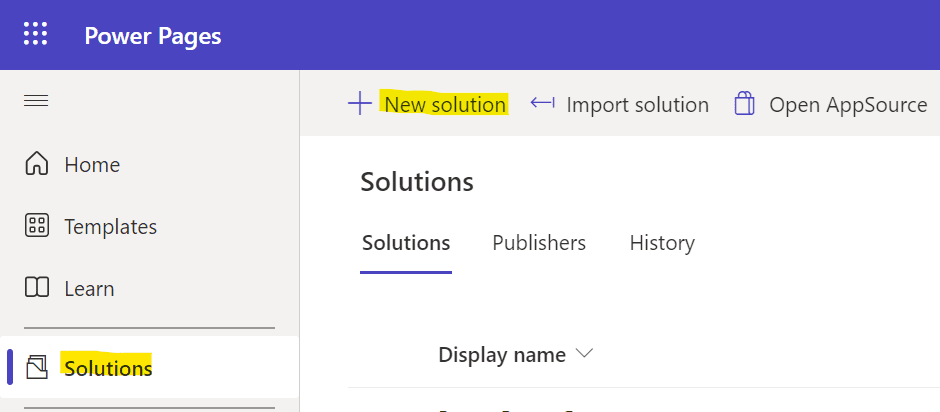Click the Solutions sidebar icon
This screenshot has height=412, width=940.
[x=37, y=367]
